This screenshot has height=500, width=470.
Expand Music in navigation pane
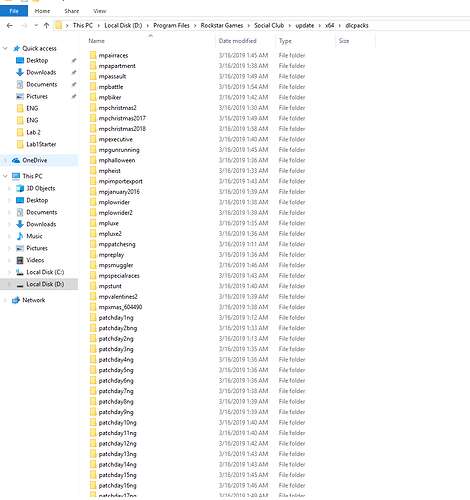coord(9,236)
